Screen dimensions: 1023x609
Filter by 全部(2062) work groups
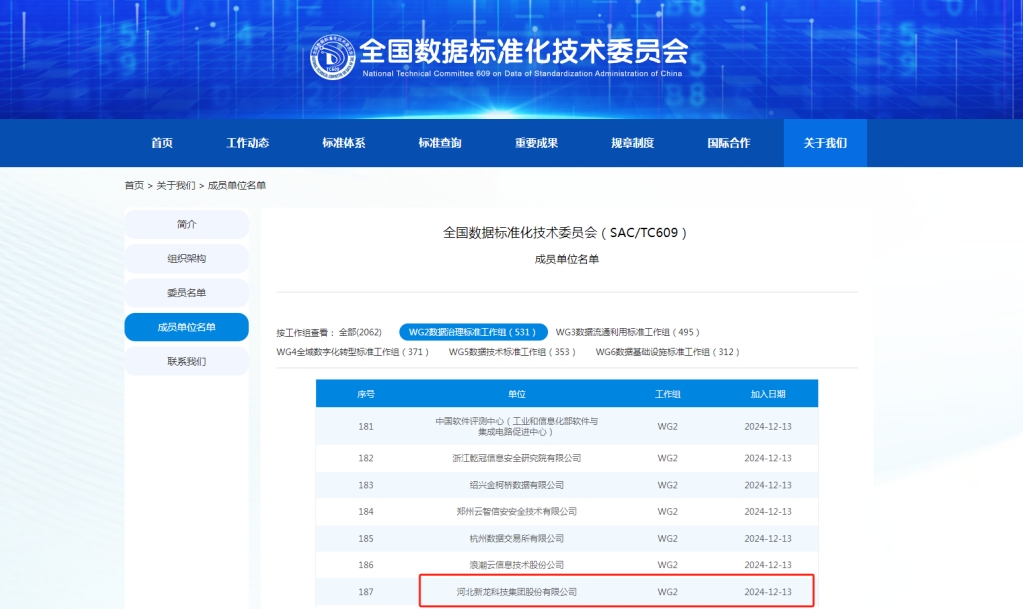tap(359, 332)
